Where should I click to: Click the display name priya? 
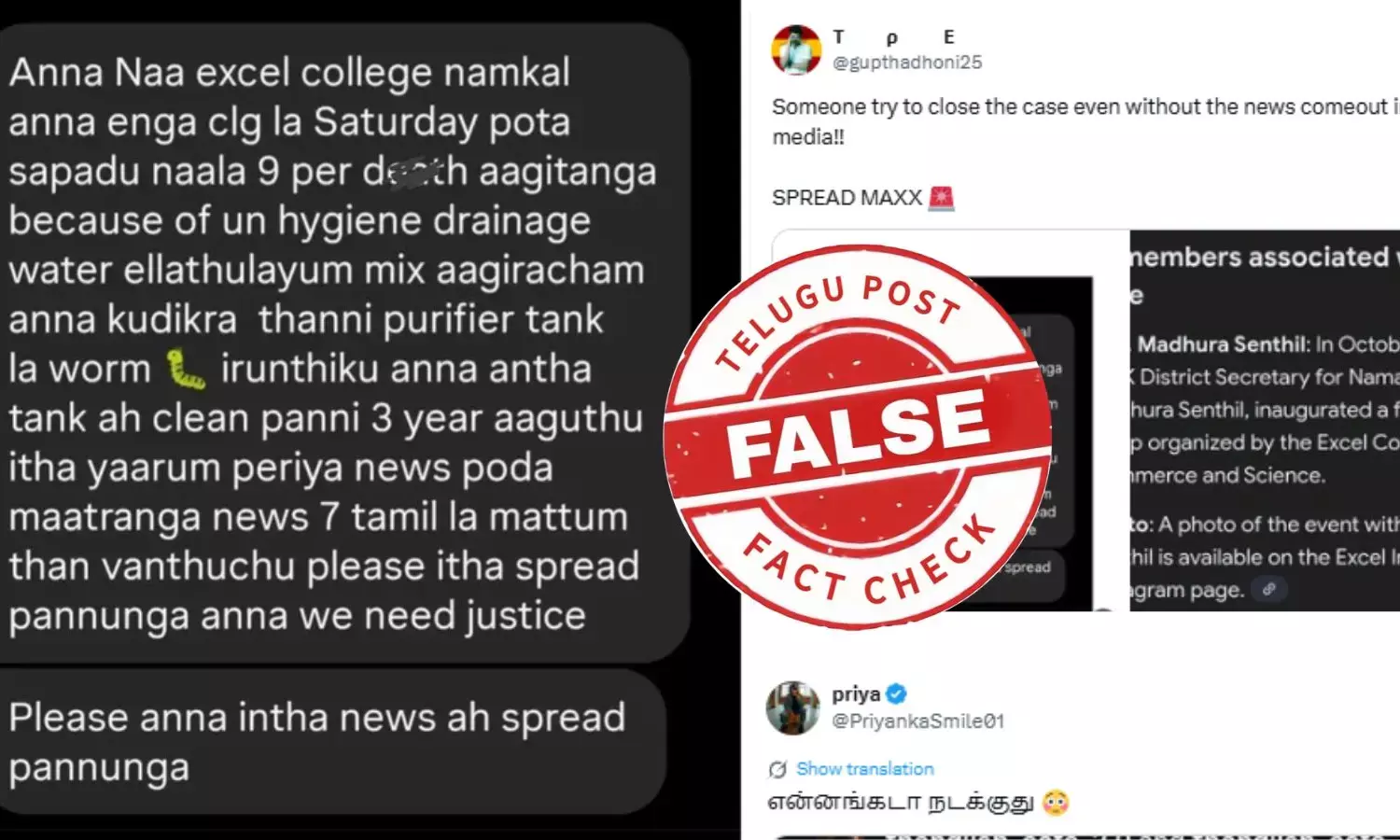(x=856, y=694)
